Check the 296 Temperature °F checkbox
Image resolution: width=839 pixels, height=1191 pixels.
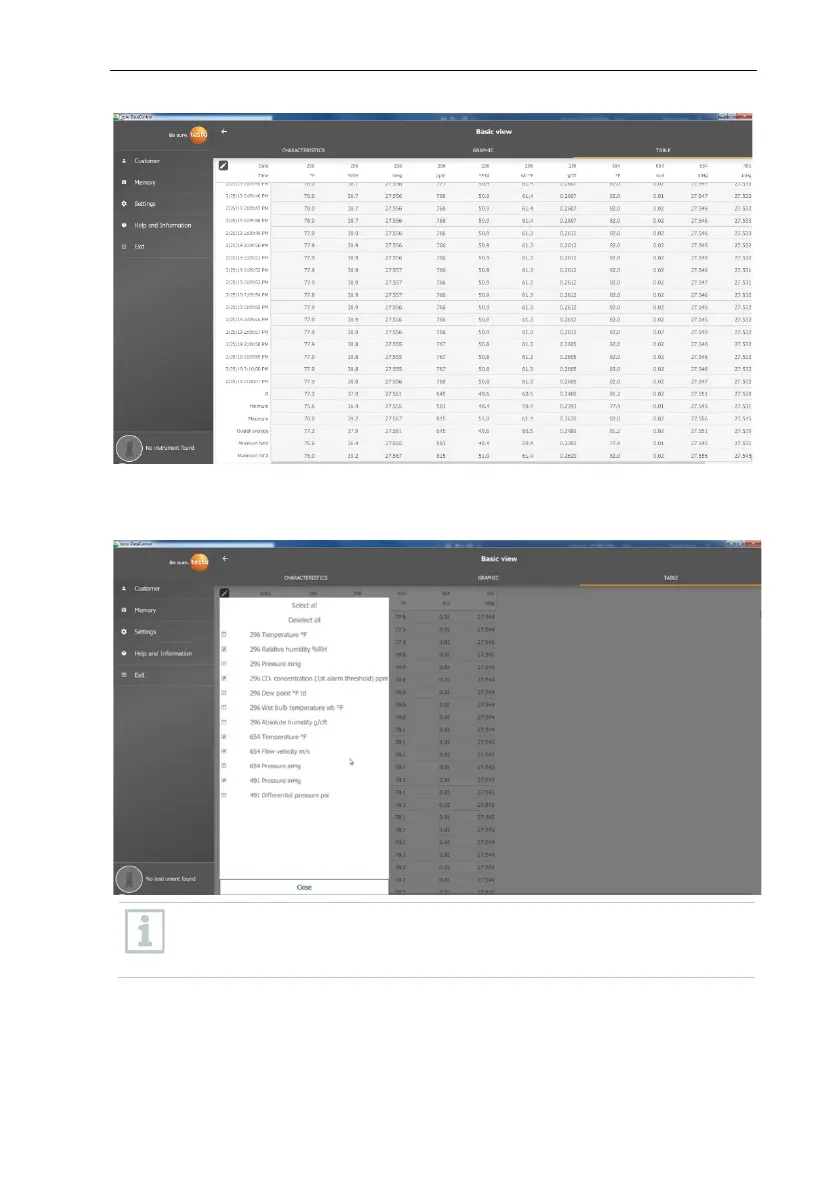coord(224,635)
